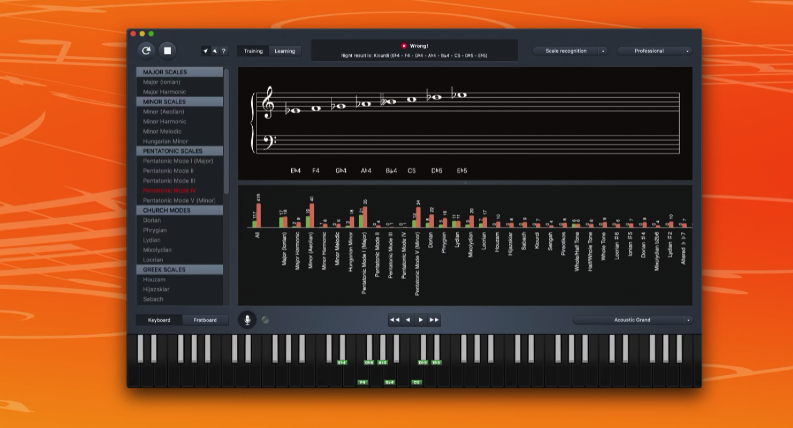Image resolution: width=793 pixels, height=428 pixels.
Task: Click the square stop button
Action: pos(167,51)
